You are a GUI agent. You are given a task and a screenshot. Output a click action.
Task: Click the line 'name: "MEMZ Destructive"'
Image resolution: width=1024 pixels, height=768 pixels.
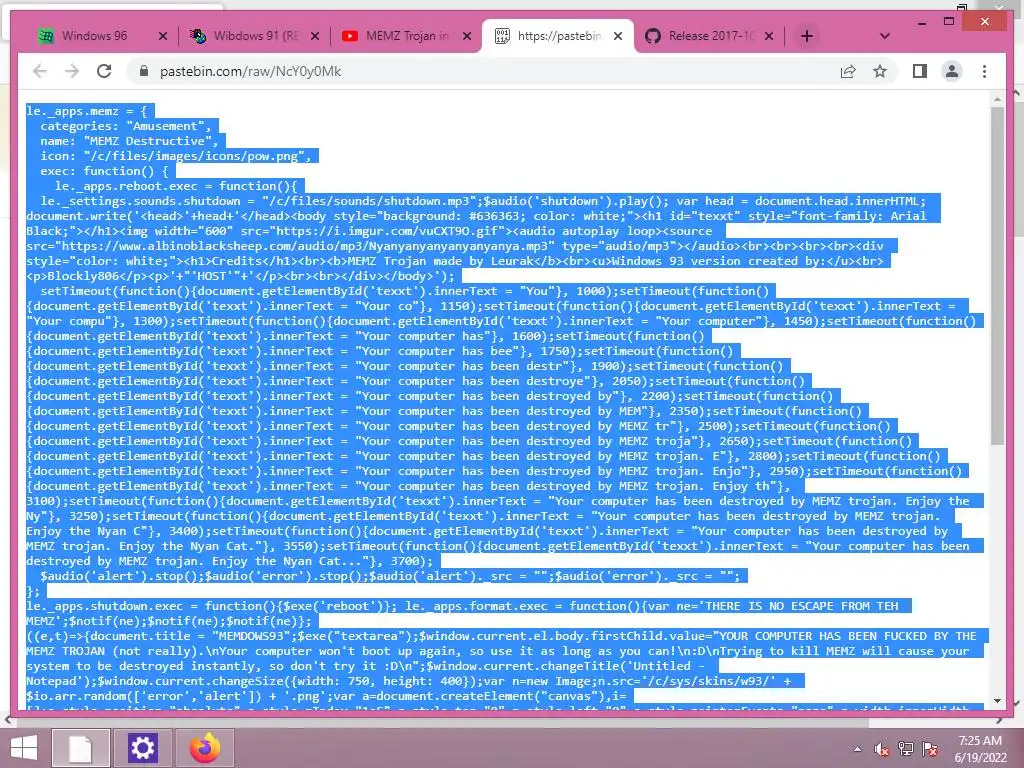[x=129, y=141]
